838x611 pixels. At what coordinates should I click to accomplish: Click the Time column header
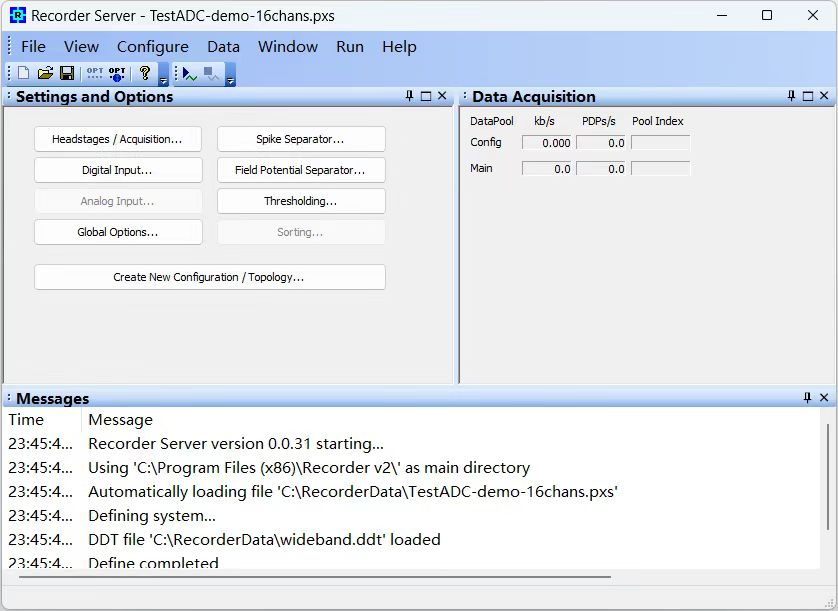43,420
